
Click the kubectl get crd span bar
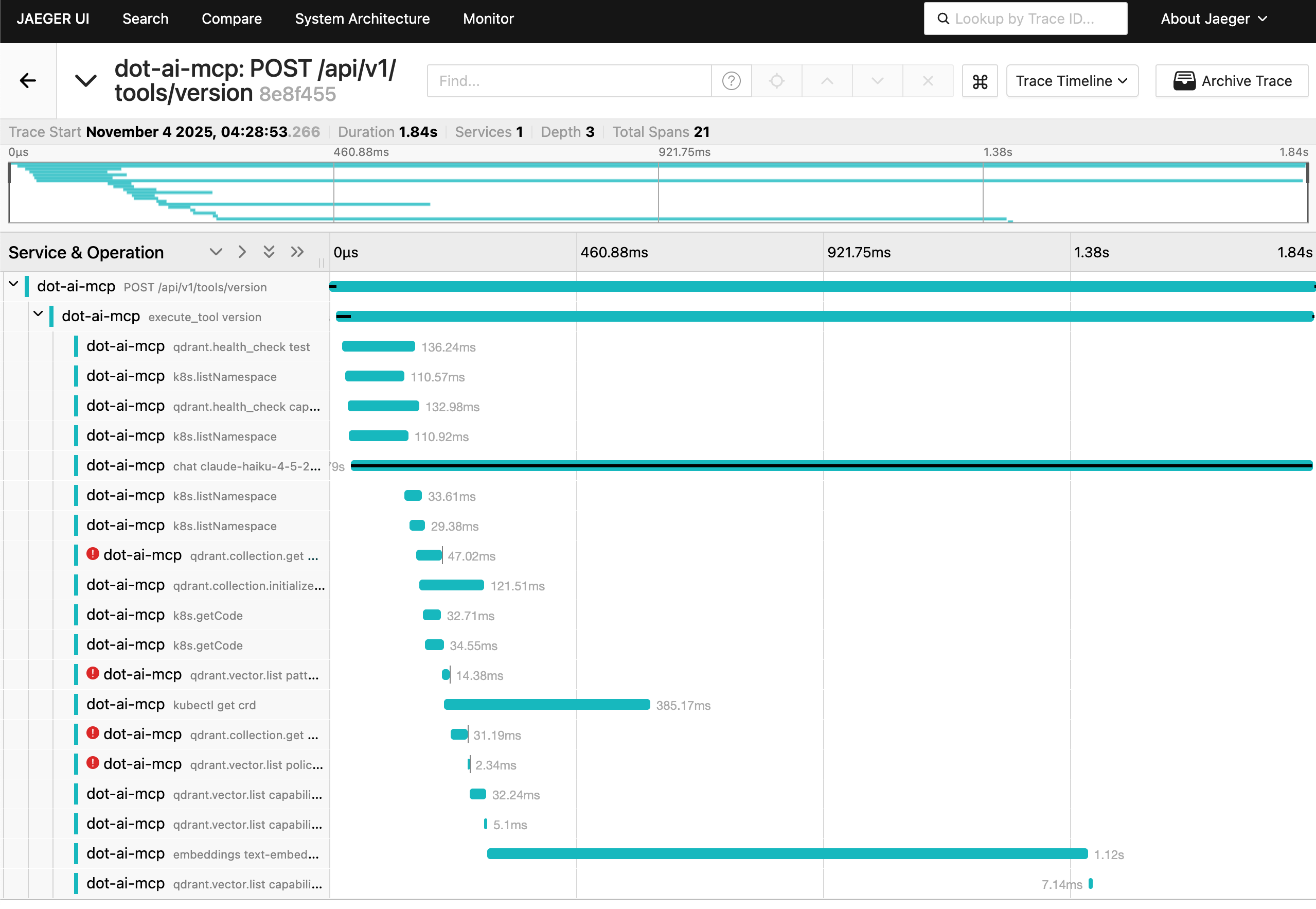point(546,705)
